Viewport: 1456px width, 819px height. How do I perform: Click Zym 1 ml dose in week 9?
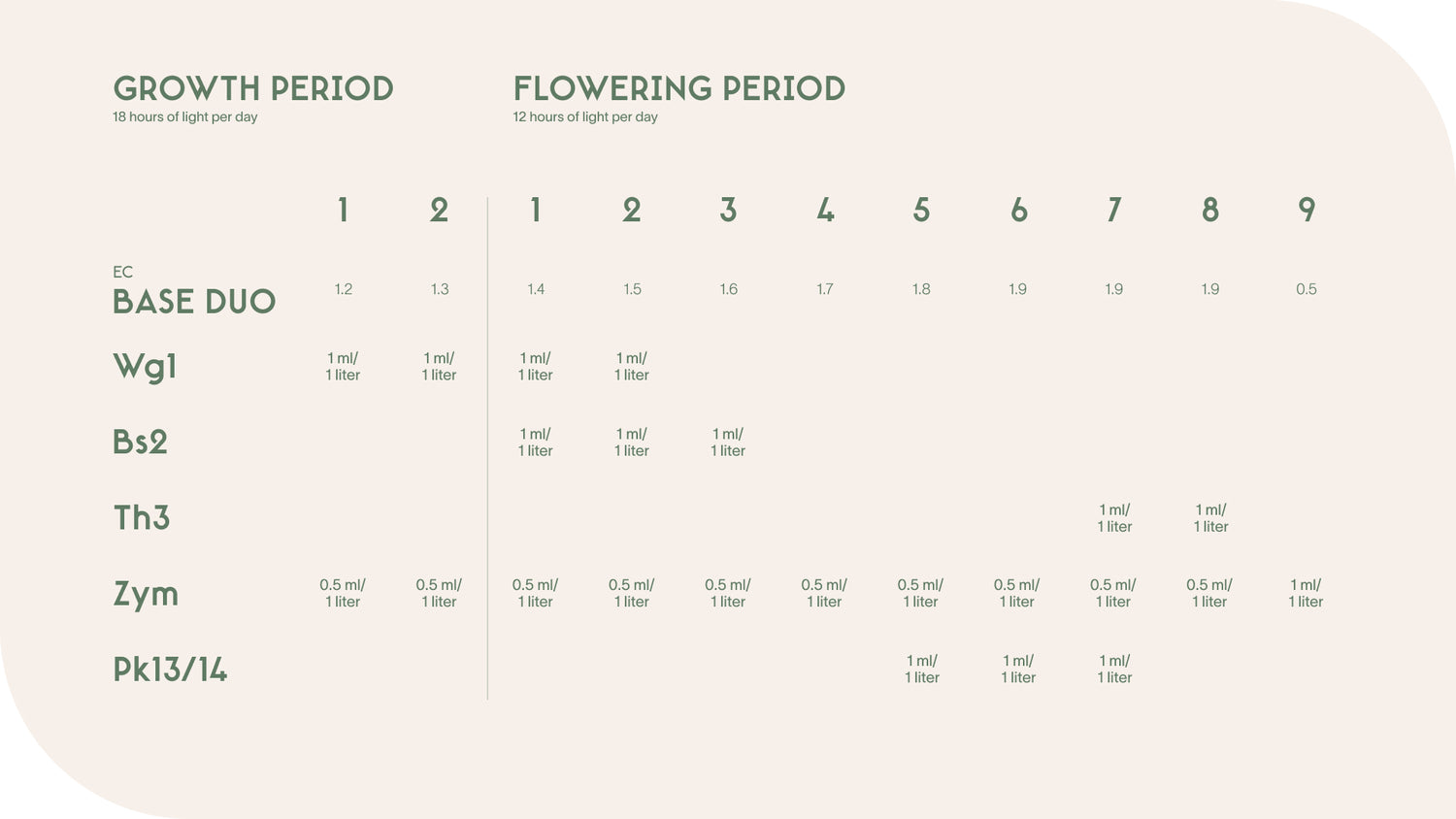(1307, 593)
